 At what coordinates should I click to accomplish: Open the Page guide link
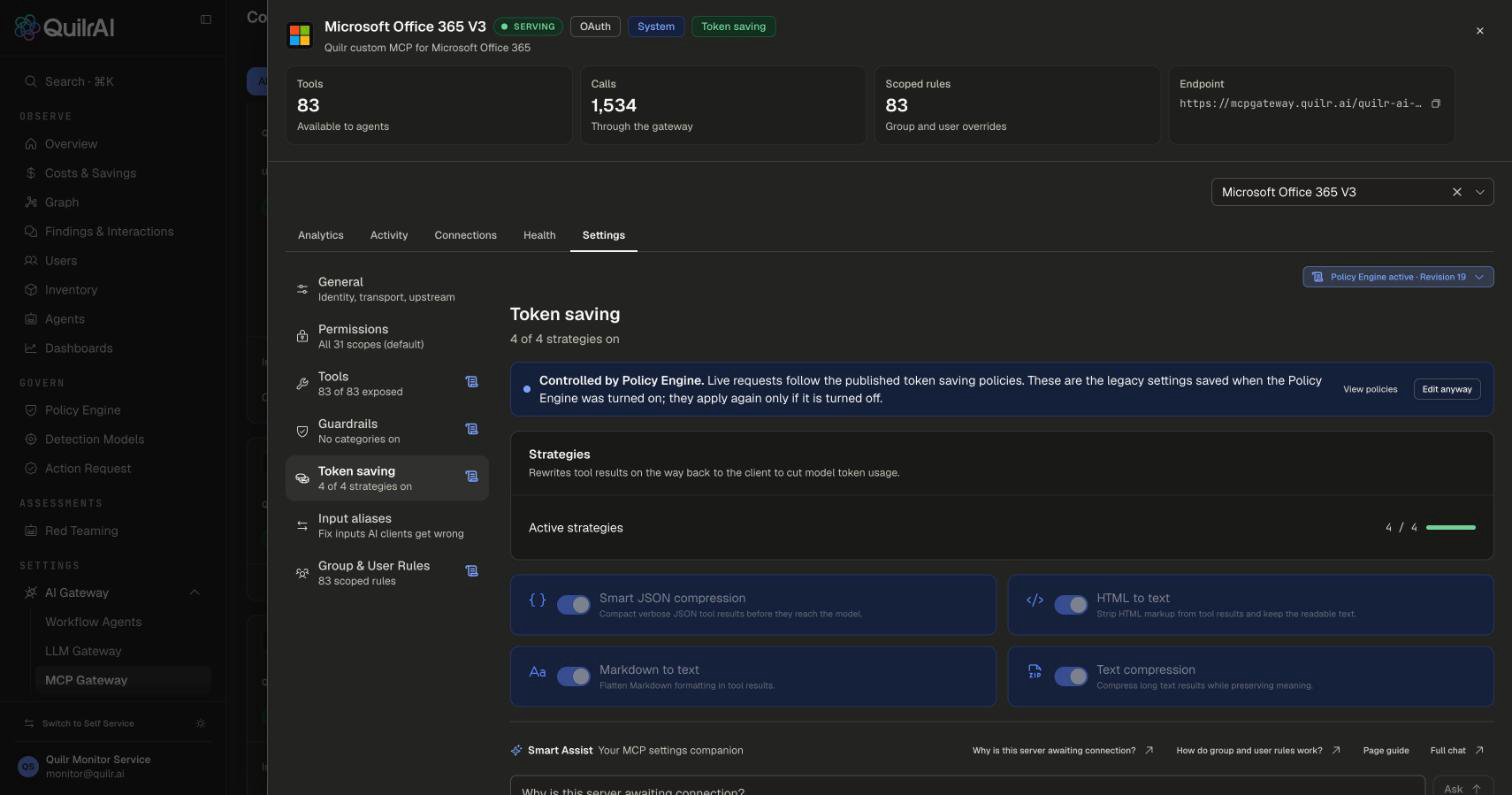pos(1386,750)
